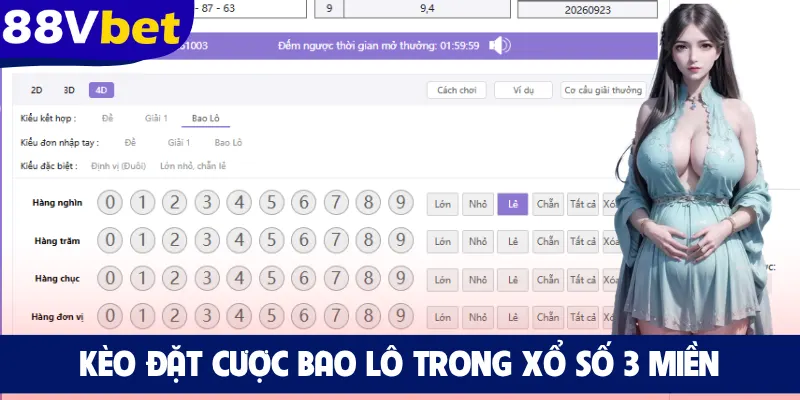This screenshot has height=400, width=800.
Task: Open Cơ cấu giải thưởng button
Action: (x=603, y=90)
